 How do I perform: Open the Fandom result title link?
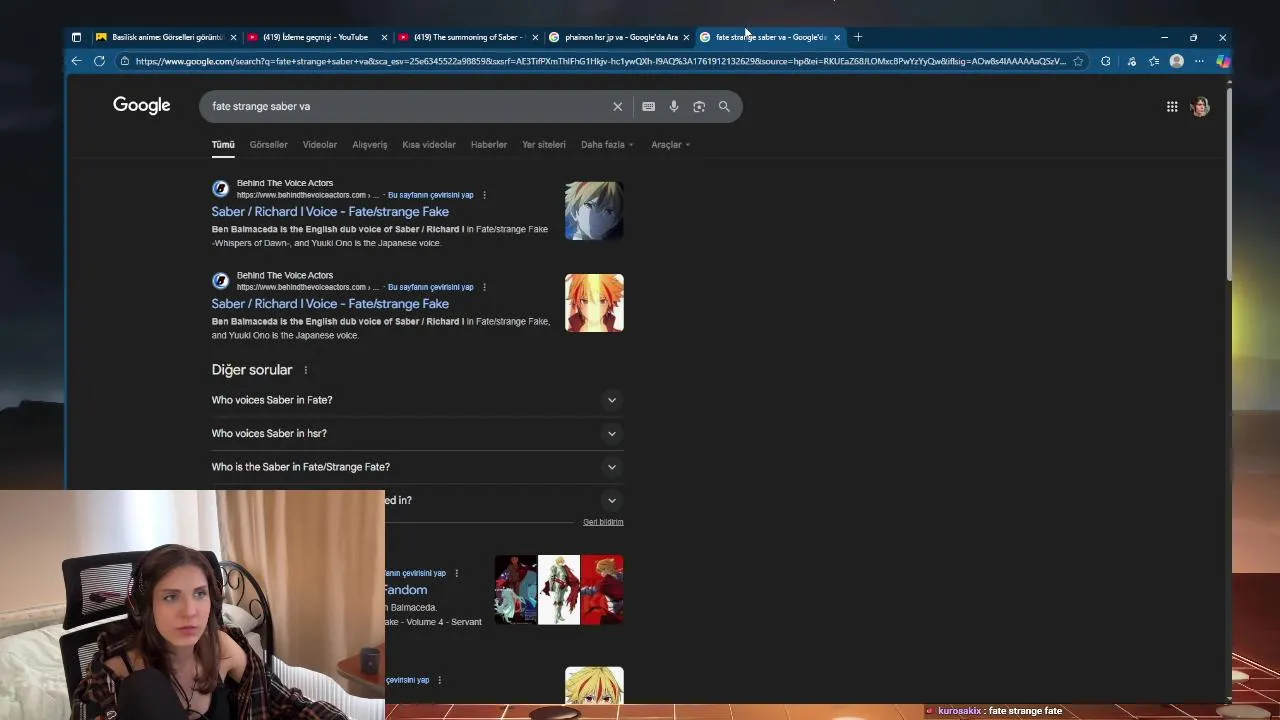(x=406, y=590)
